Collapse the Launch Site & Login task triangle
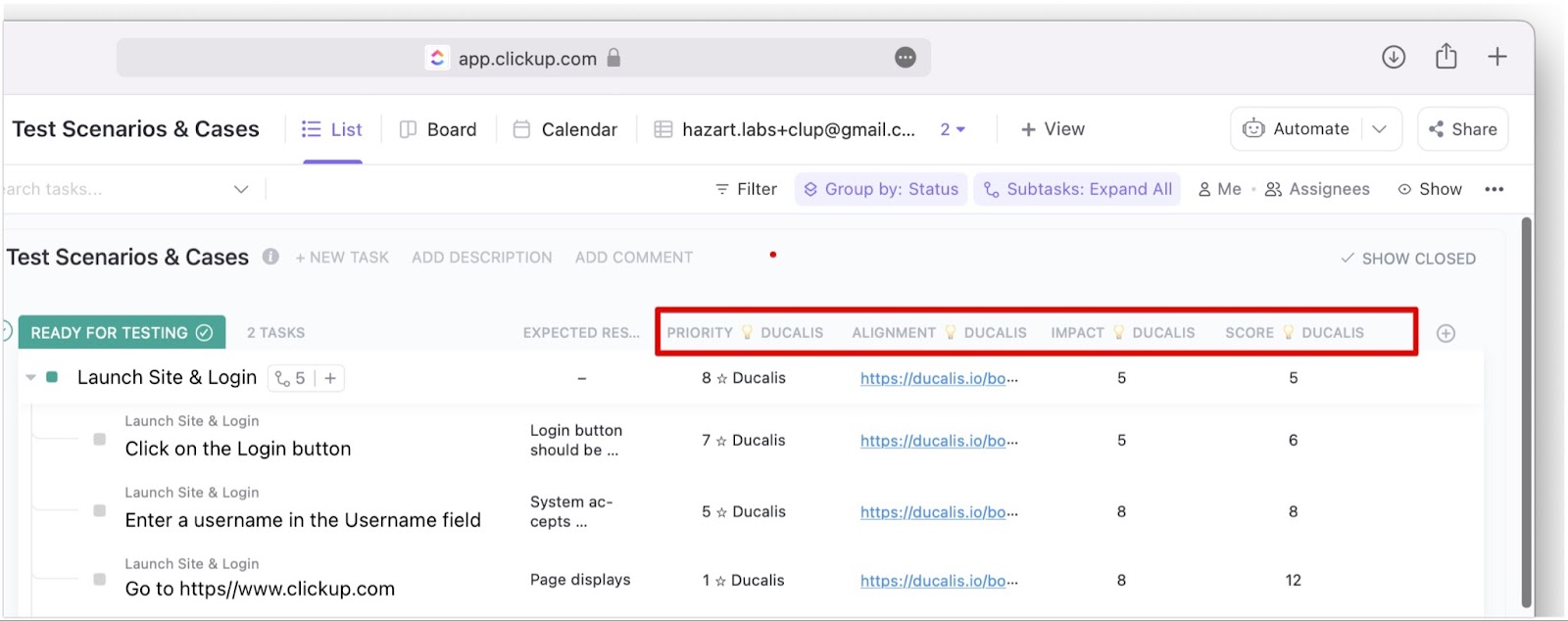 30,378
